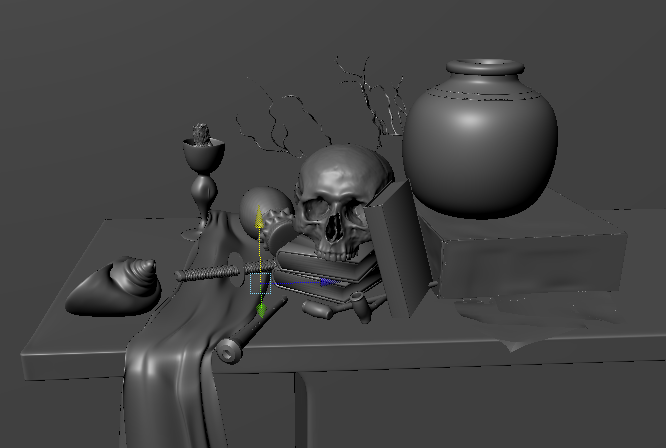The height and width of the screenshot is (448, 666).
Task: Click the yellow upward arrow of the move gizmo
Action: 259,217
